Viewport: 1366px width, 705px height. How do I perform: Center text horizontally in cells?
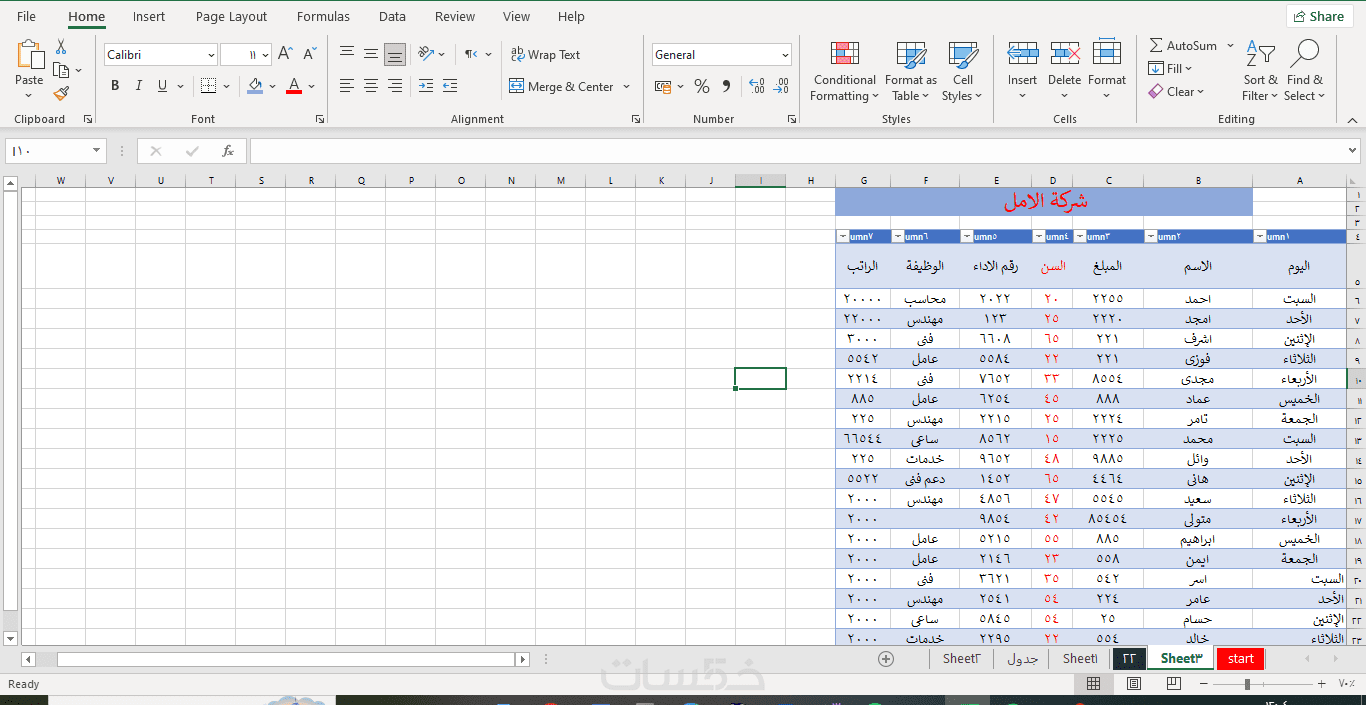click(371, 86)
